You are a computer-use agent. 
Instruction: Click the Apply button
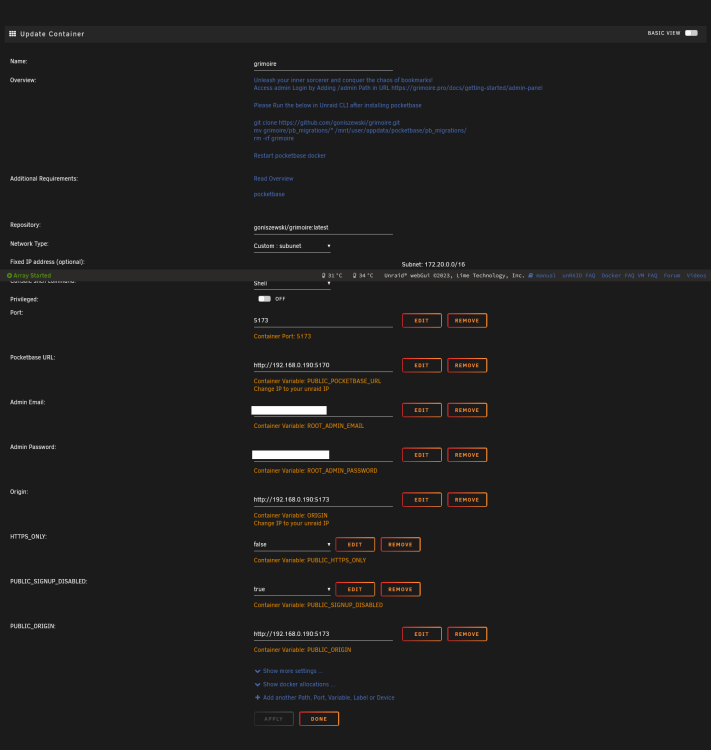pyautogui.click(x=274, y=719)
